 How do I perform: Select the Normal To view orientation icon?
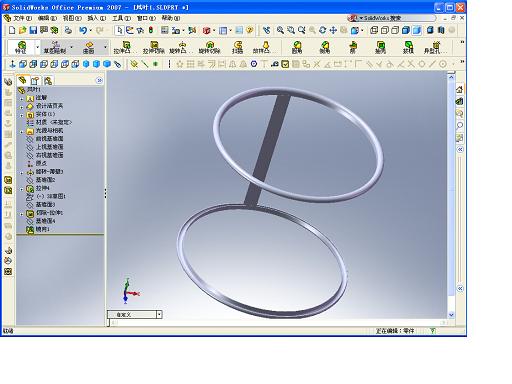coord(12,64)
